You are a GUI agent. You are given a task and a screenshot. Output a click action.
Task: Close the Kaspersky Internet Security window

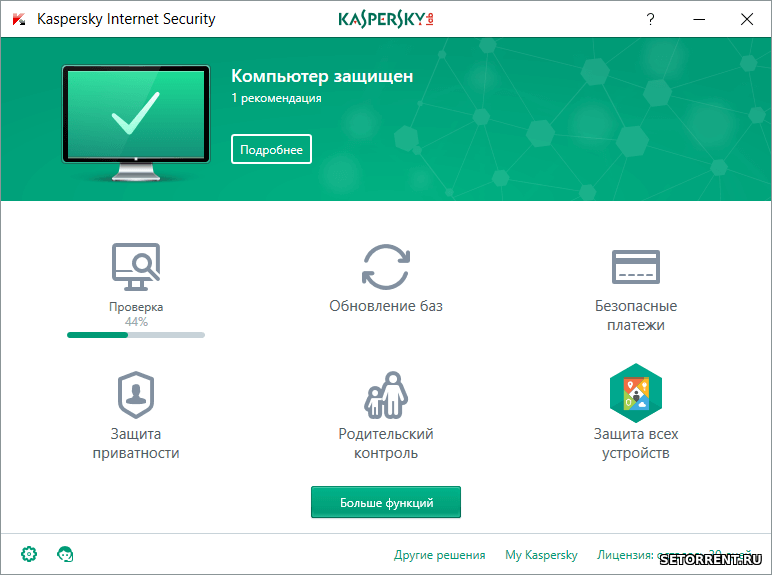[x=747, y=19]
